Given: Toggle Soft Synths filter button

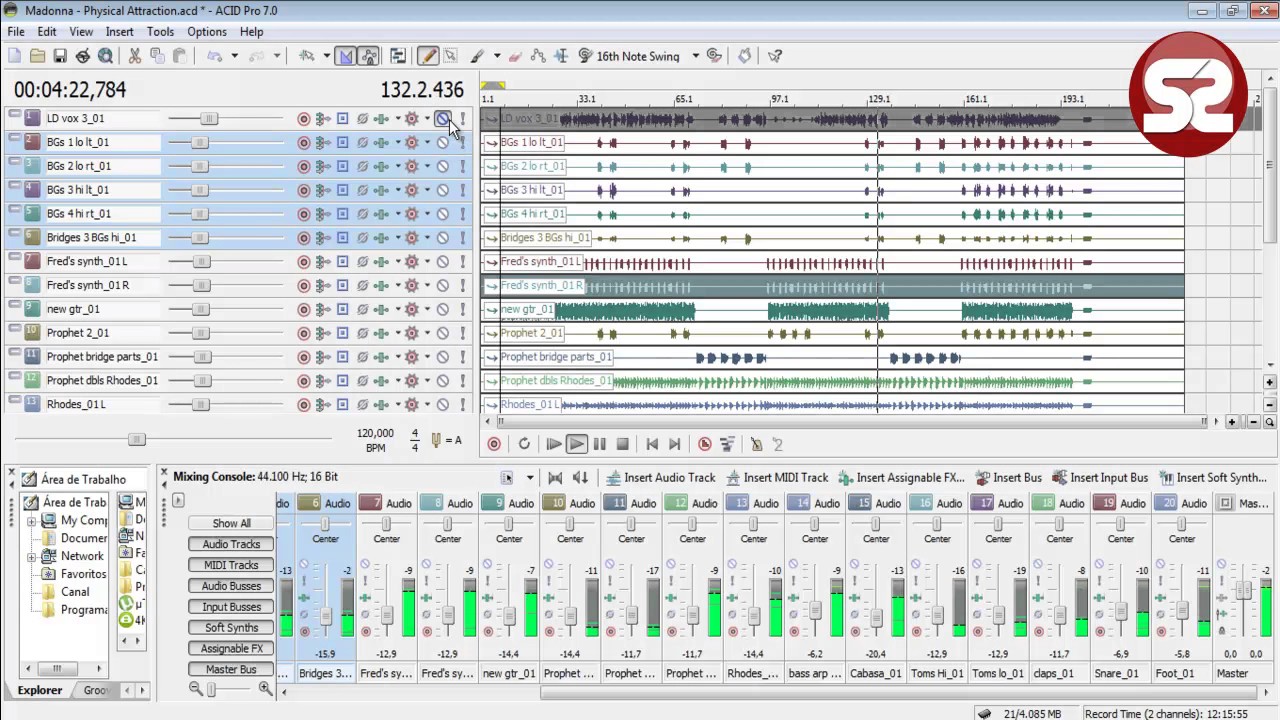Looking at the screenshot, I should 231,628.
